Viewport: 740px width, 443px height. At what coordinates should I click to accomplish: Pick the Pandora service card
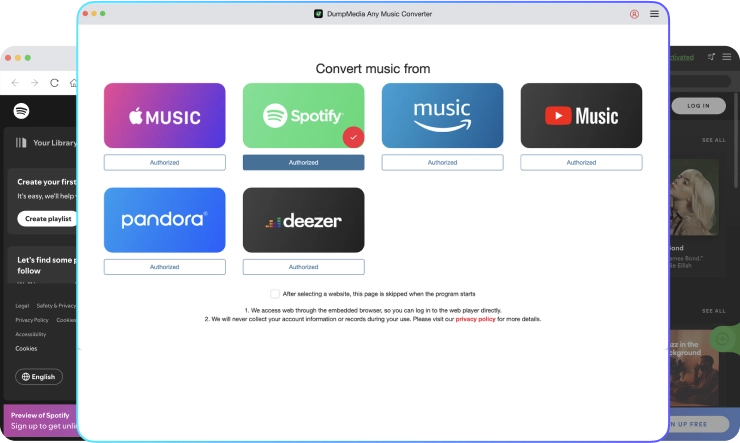tap(165, 220)
